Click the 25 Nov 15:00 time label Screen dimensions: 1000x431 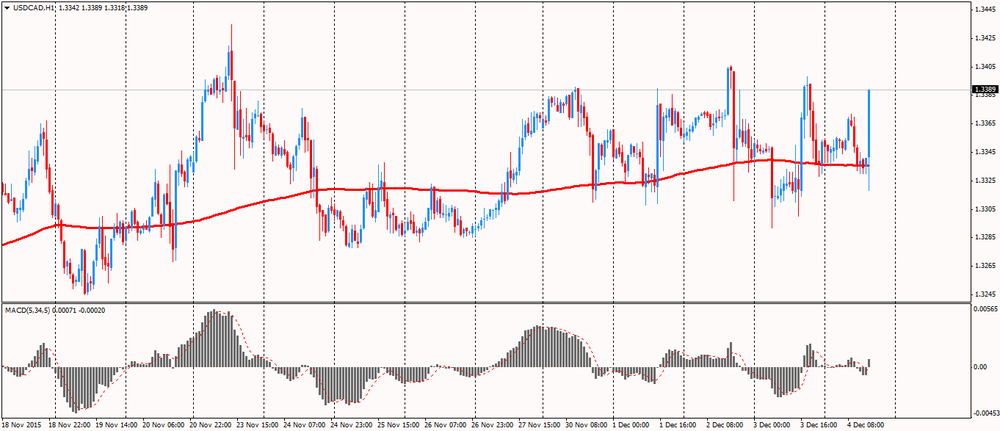(x=398, y=423)
